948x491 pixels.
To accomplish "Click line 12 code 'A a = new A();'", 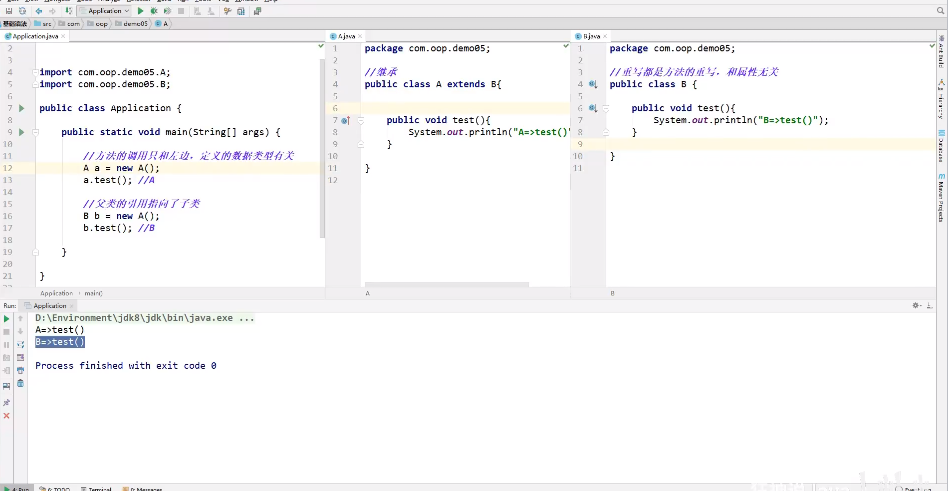I will click(x=122, y=168).
